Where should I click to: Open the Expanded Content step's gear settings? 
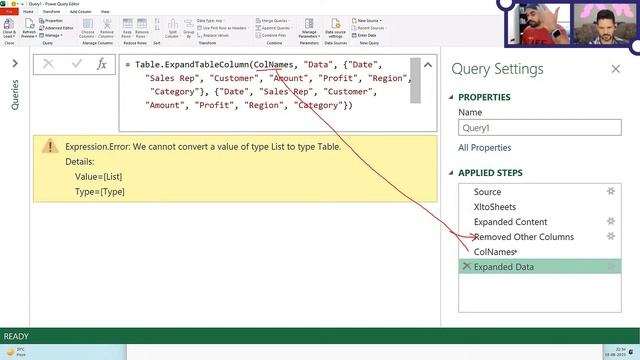(611, 221)
